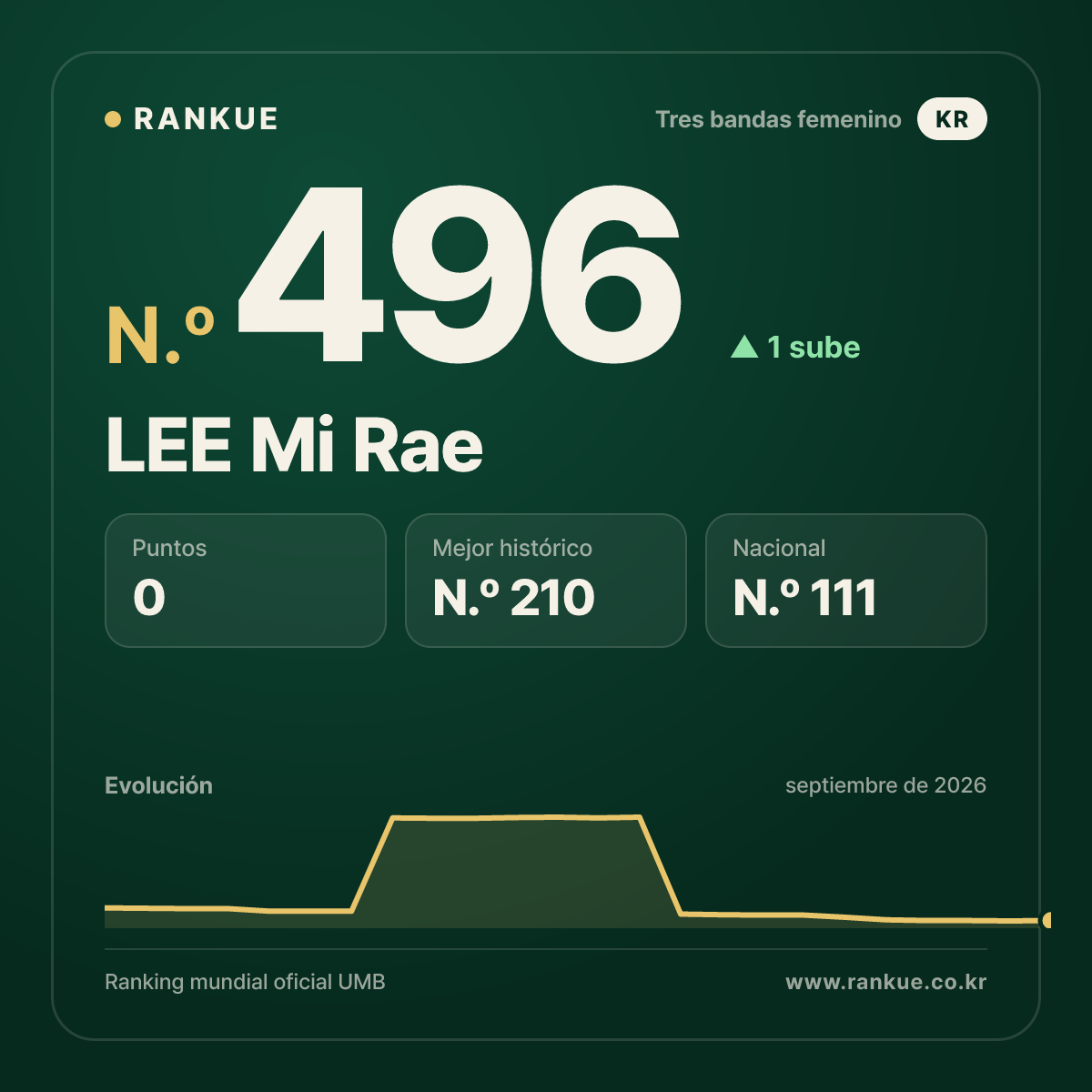Open the Nacional stat card
The width and height of the screenshot is (1092, 1092).
click(x=846, y=581)
